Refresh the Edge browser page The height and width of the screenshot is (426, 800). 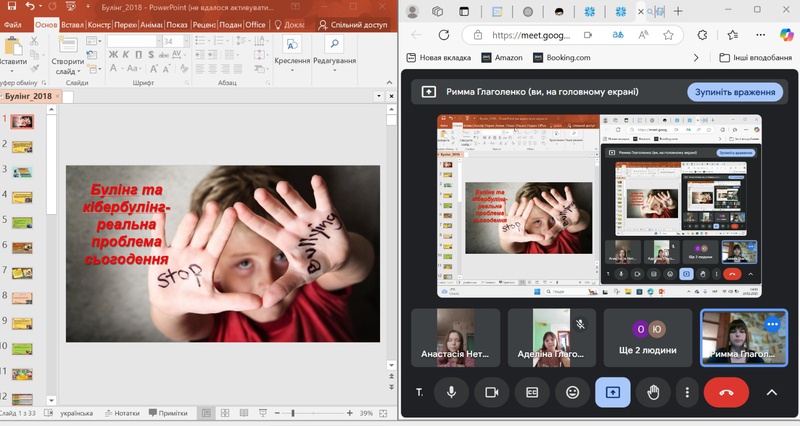(x=444, y=34)
